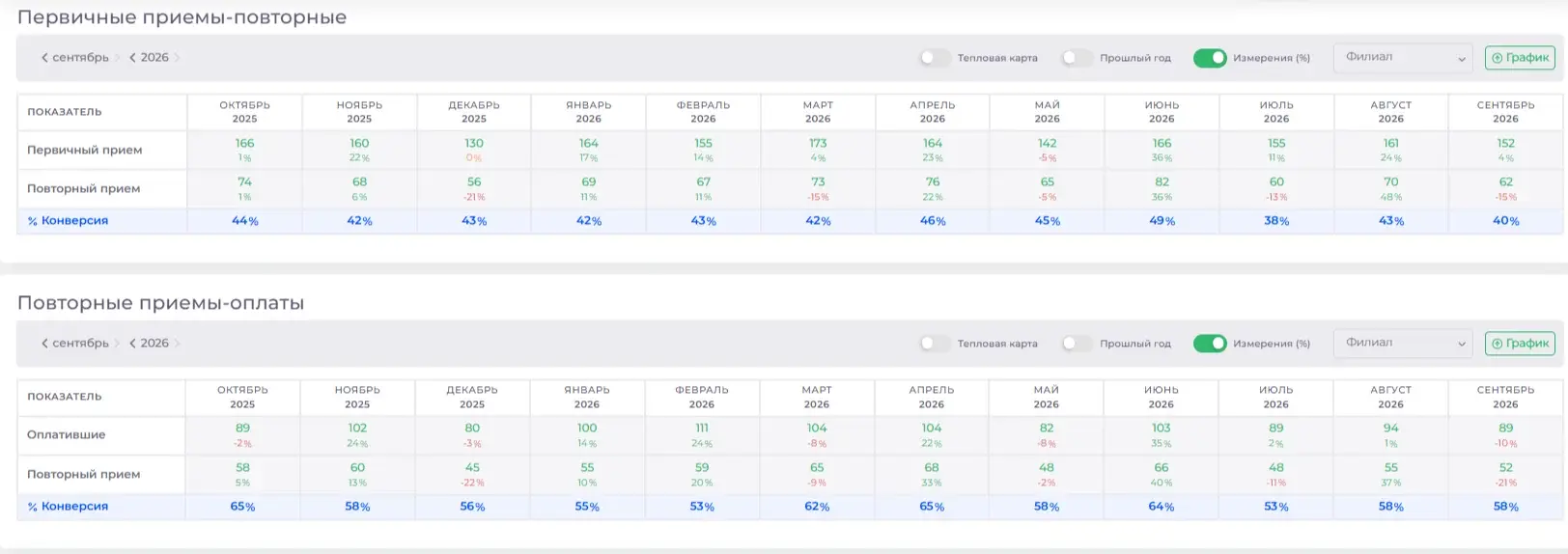1568x554 pixels.
Task: Click Первичный прием row label
Action: tap(85, 151)
